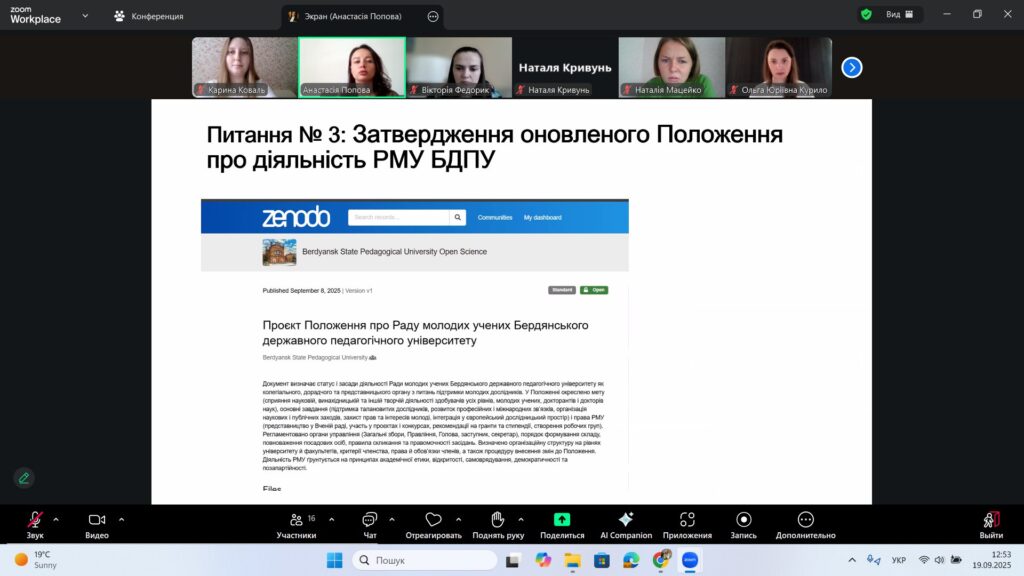
Task: Switch to the Конференция tab
Action: coord(148,16)
